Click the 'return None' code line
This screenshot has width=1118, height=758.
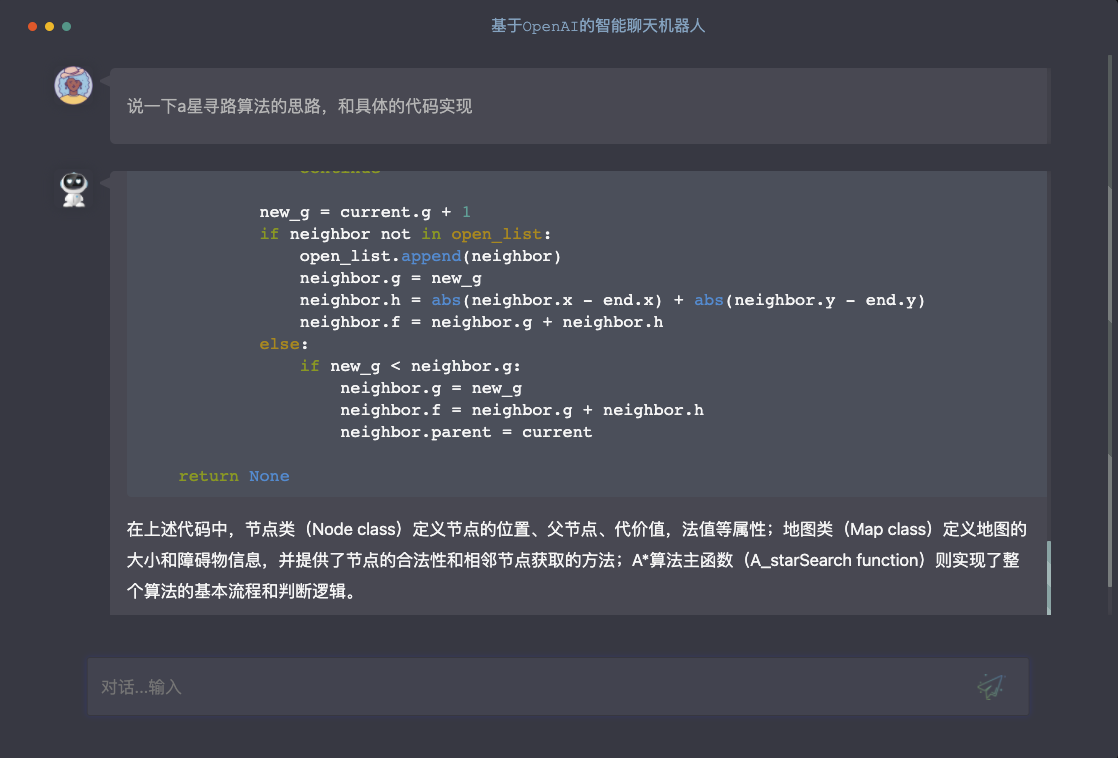(x=234, y=476)
